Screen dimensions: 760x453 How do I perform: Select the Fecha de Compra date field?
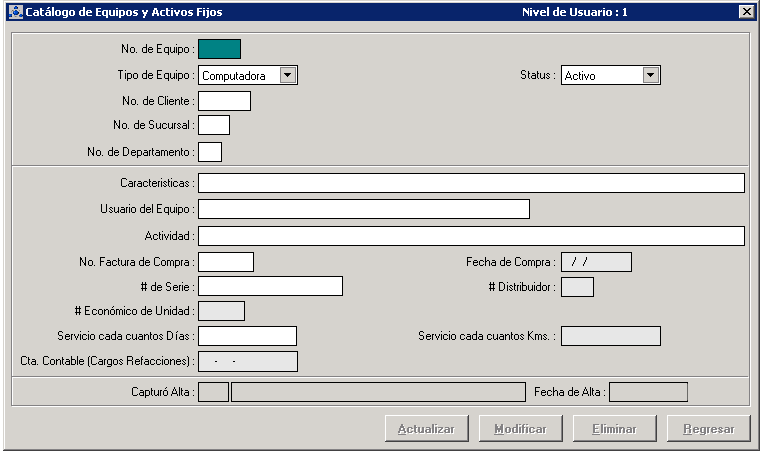tap(596, 262)
